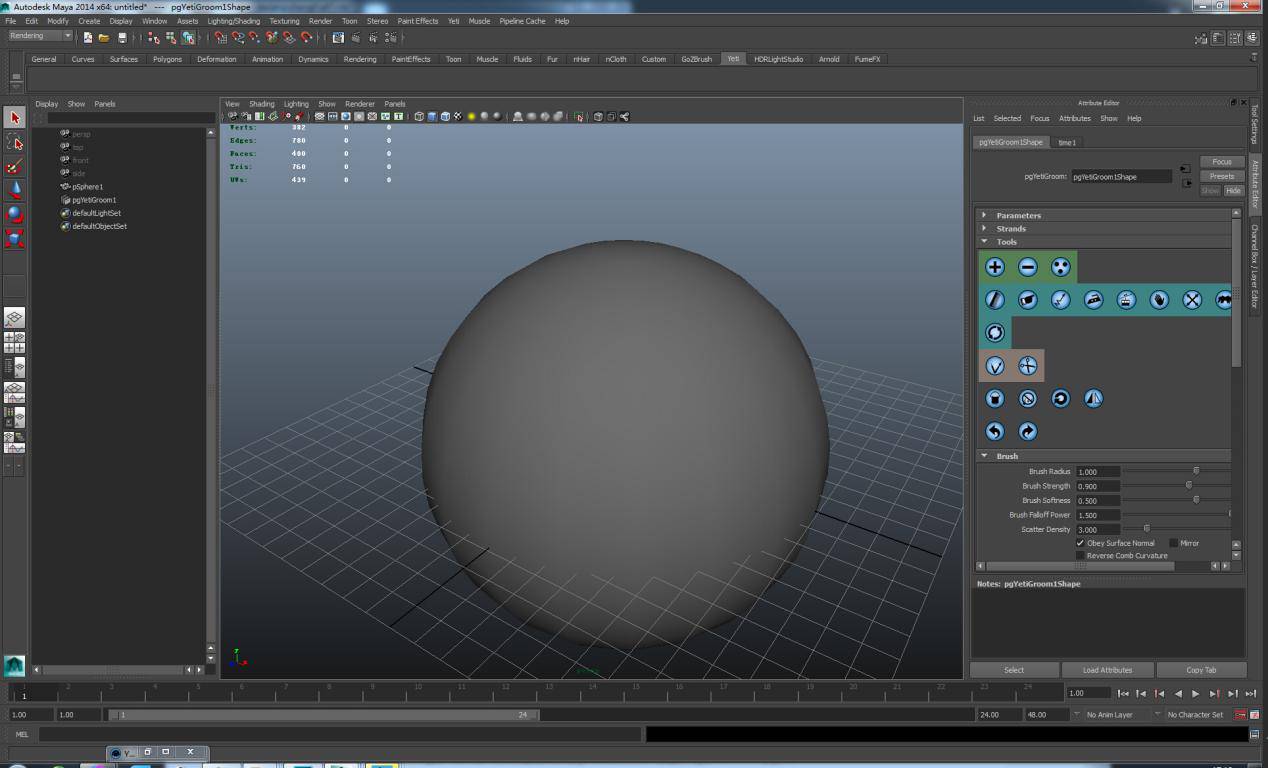Open the No Anim Layer dropdown
The width and height of the screenshot is (1268, 768).
[1110, 715]
